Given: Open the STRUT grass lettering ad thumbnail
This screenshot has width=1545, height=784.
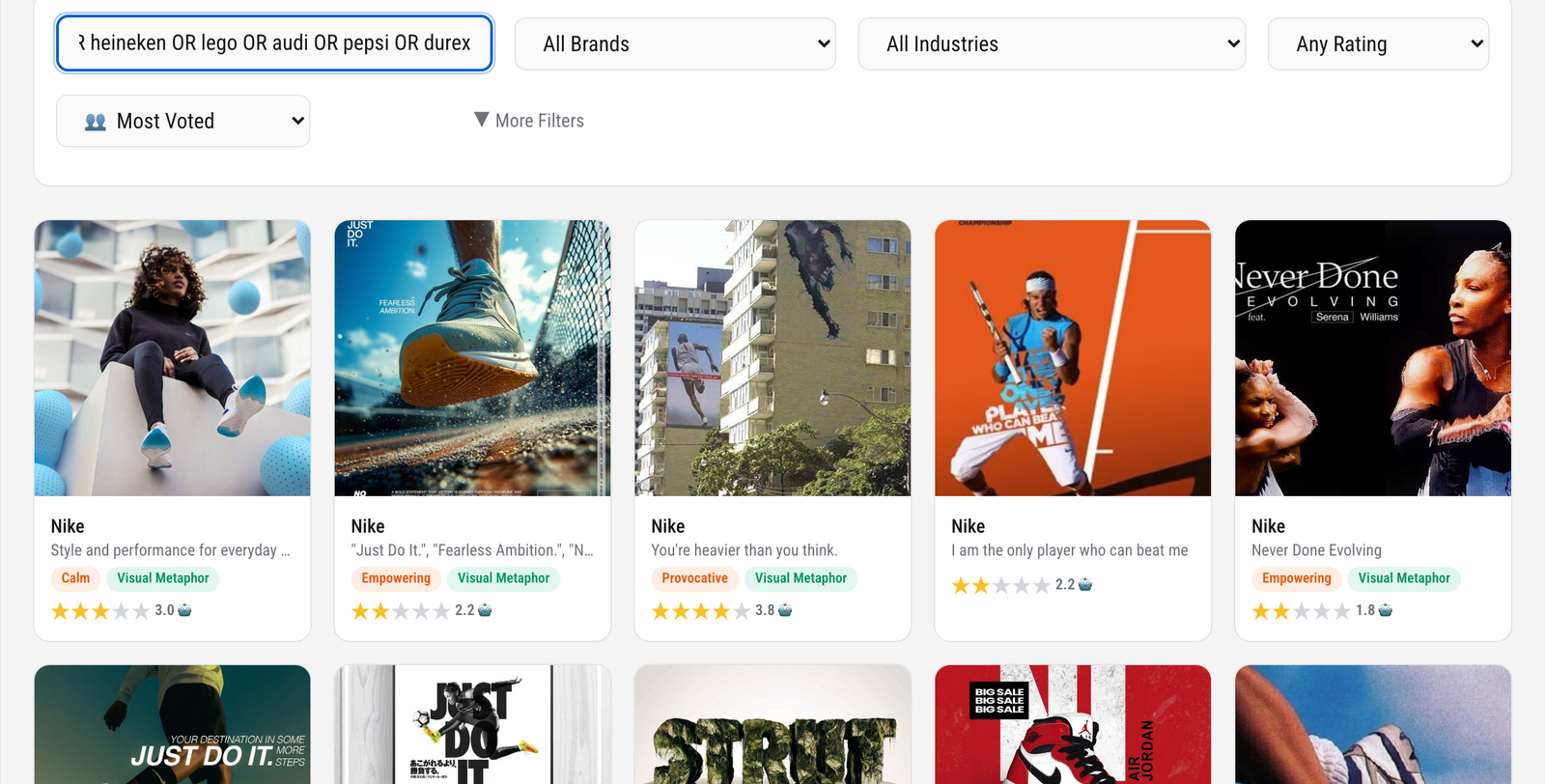Looking at the screenshot, I should point(772,724).
